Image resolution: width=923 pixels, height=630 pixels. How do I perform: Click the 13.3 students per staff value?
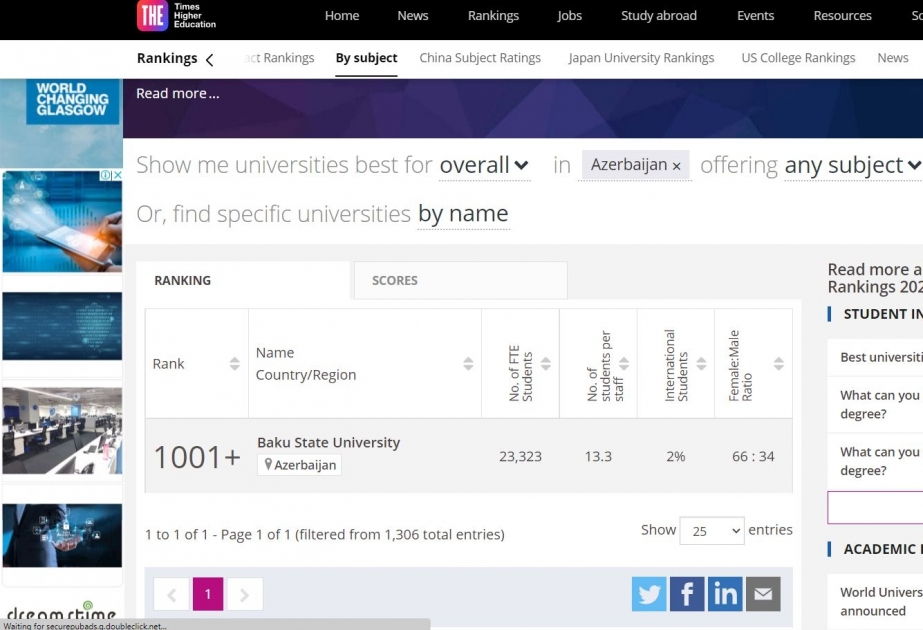click(x=598, y=456)
